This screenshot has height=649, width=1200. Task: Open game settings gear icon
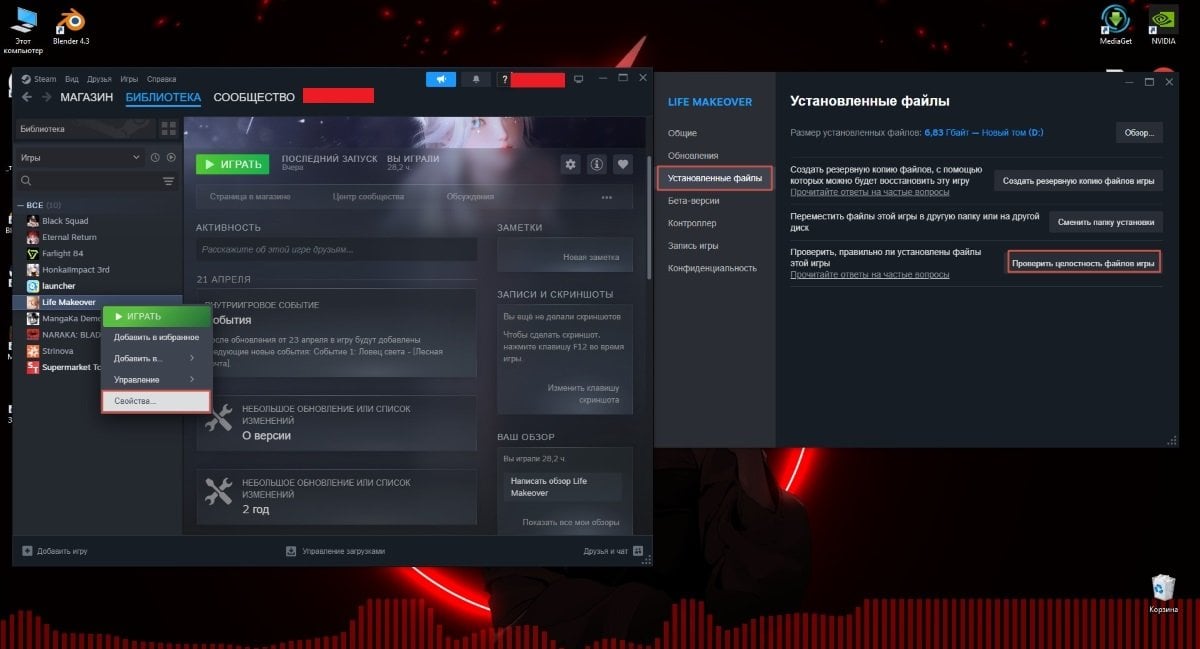[x=570, y=164]
